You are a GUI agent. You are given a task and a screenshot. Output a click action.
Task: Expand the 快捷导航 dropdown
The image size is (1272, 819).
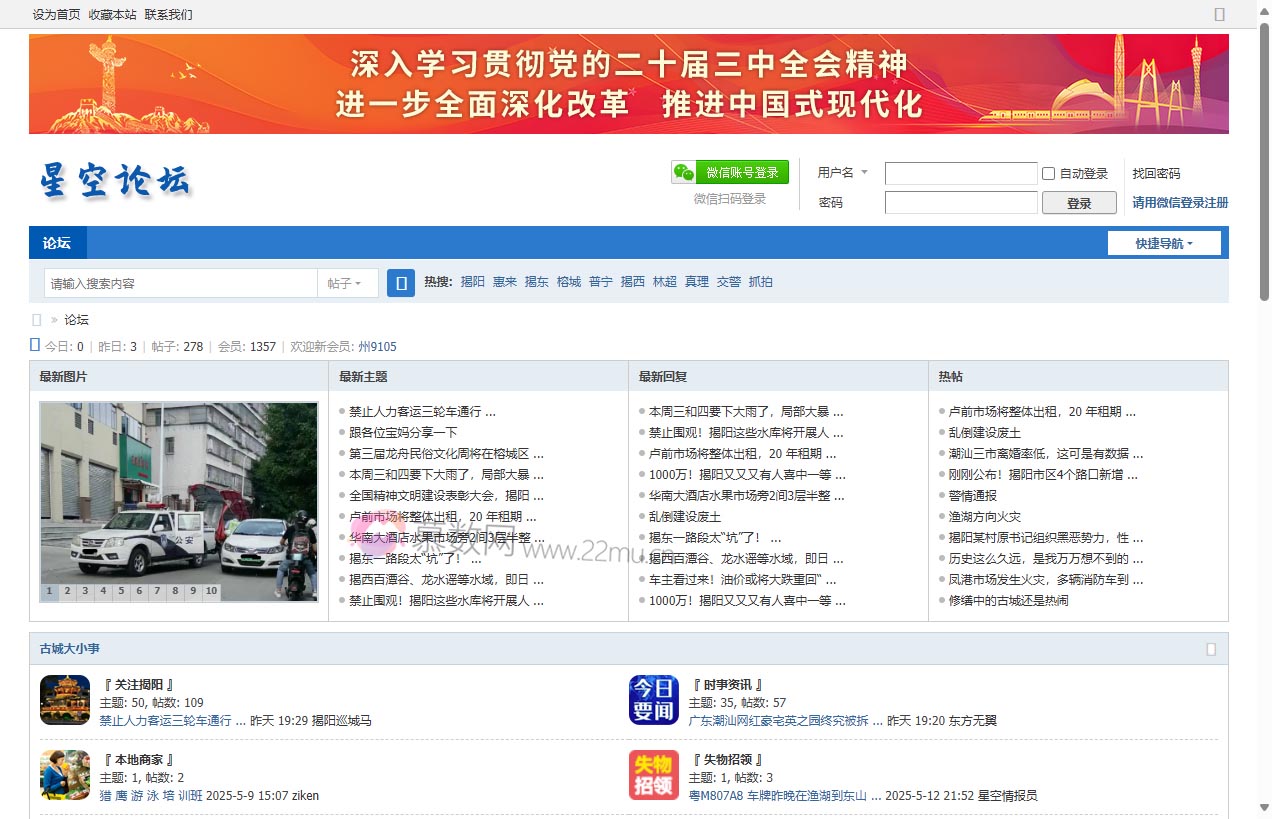1164,243
